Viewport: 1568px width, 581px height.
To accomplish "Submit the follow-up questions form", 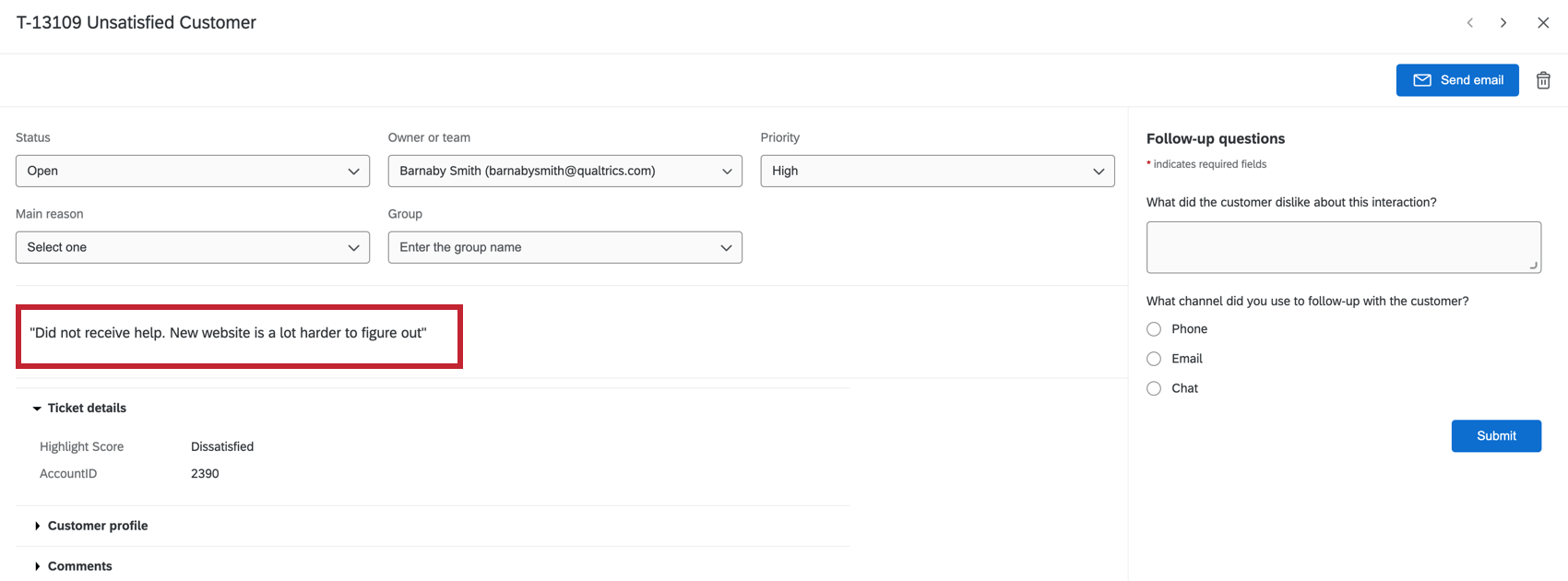I will 1496,436.
